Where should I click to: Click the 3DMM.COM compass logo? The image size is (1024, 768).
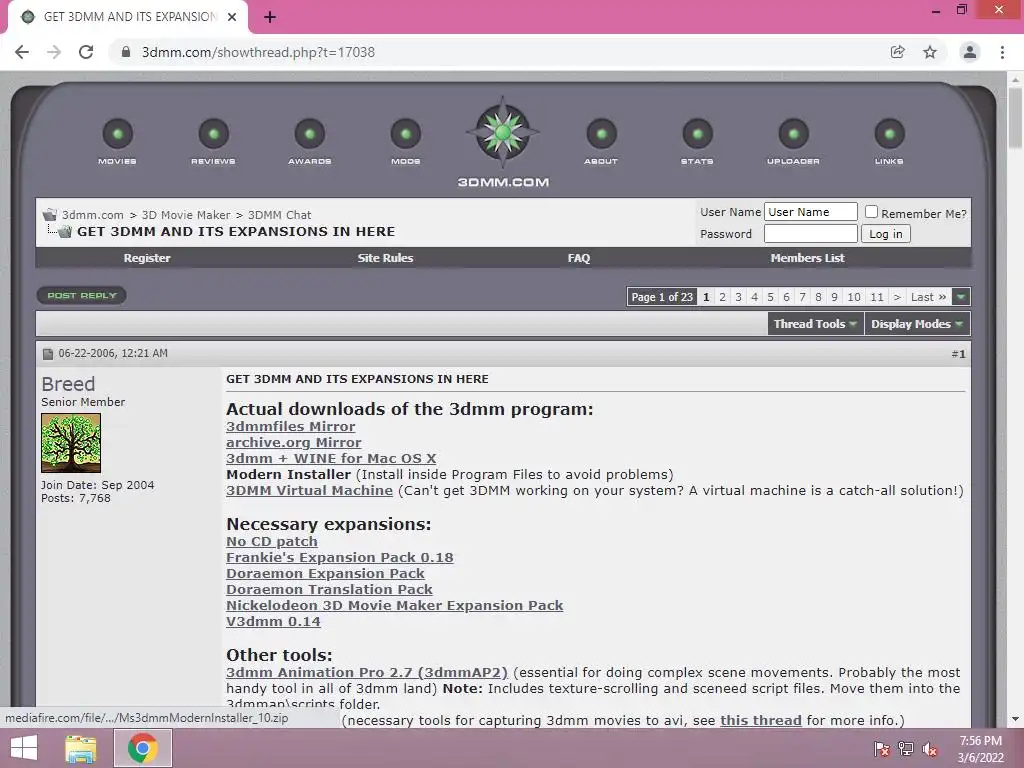click(x=502, y=133)
